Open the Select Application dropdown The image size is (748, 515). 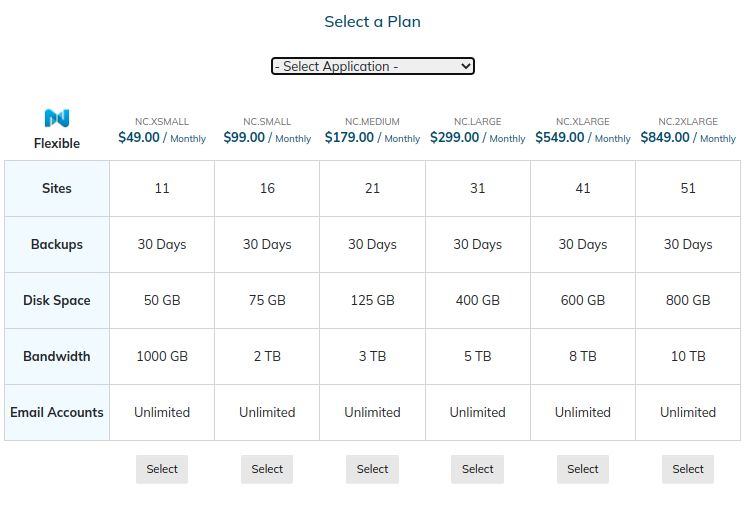tap(373, 66)
